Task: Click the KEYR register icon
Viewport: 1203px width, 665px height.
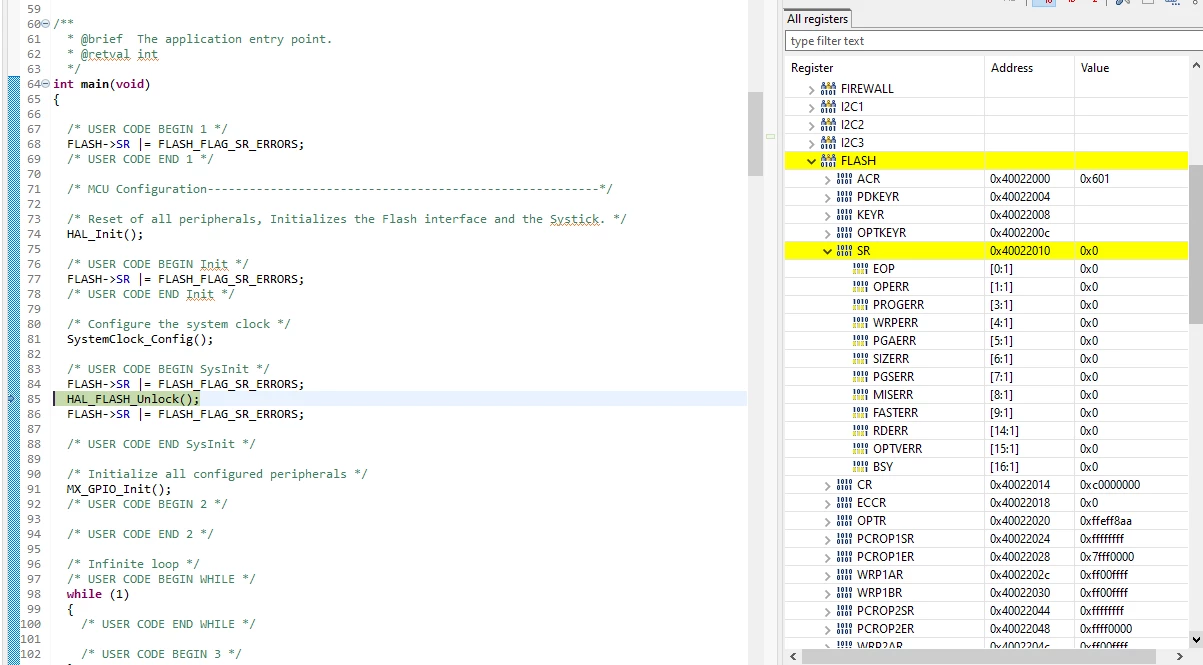Action: (844, 214)
